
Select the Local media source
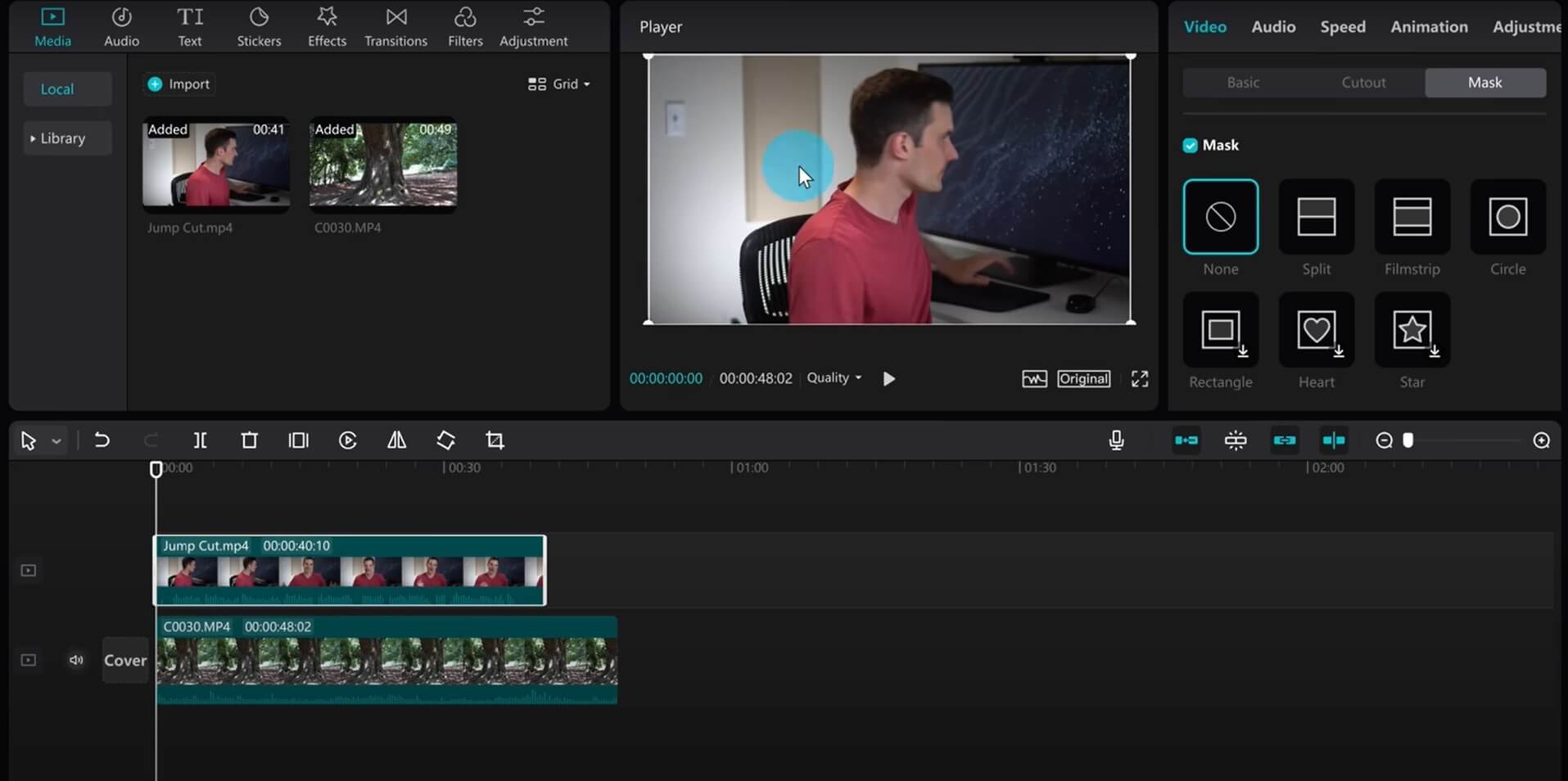[67, 88]
